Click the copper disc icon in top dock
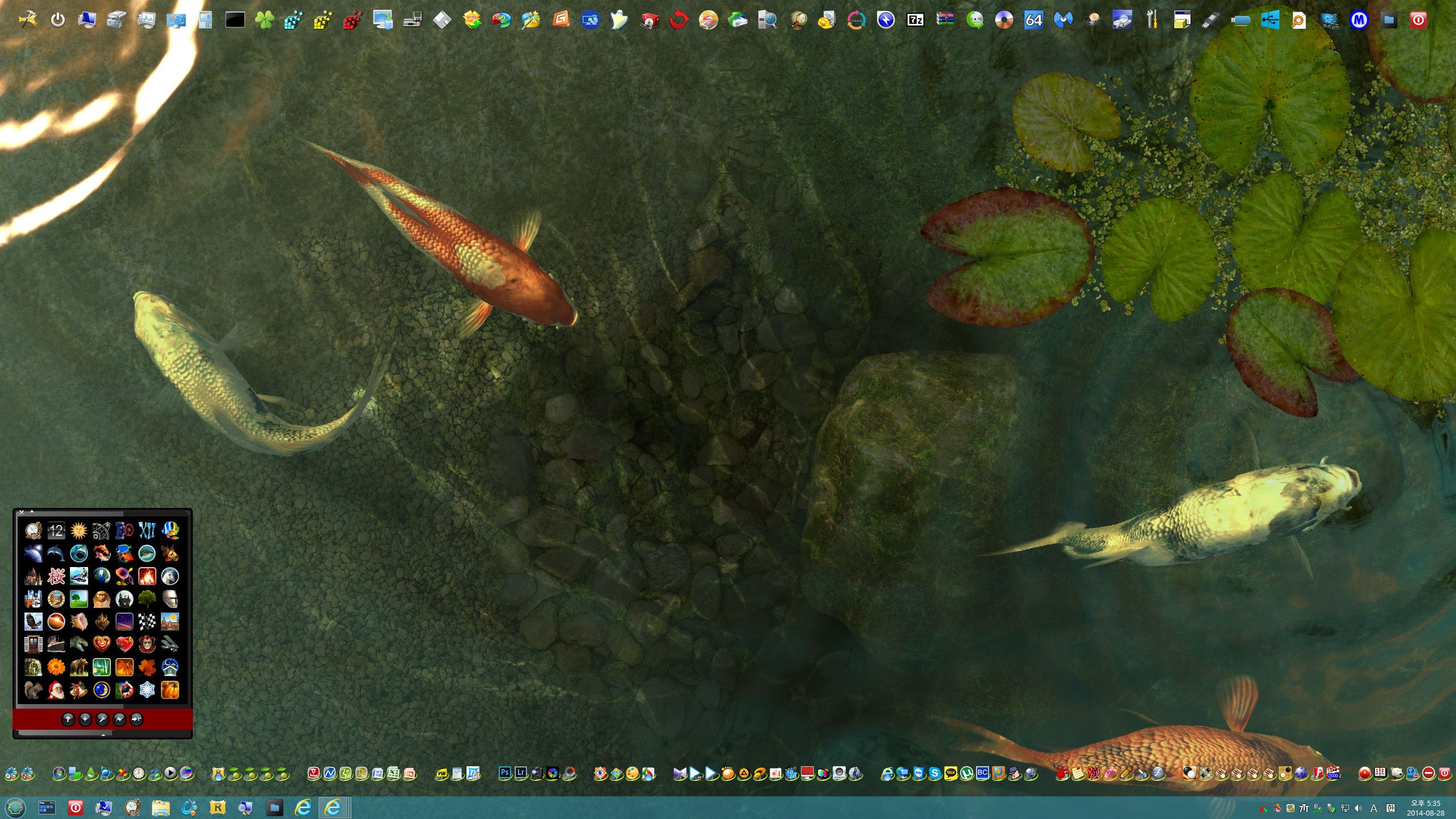This screenshot has height=819, width=1456. 1004,20
